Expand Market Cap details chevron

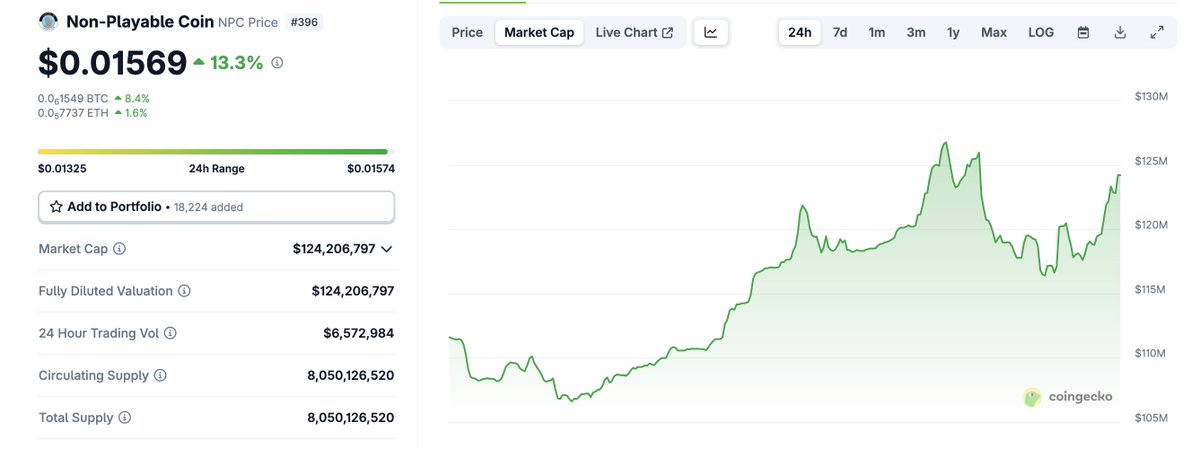click(387, 249)
